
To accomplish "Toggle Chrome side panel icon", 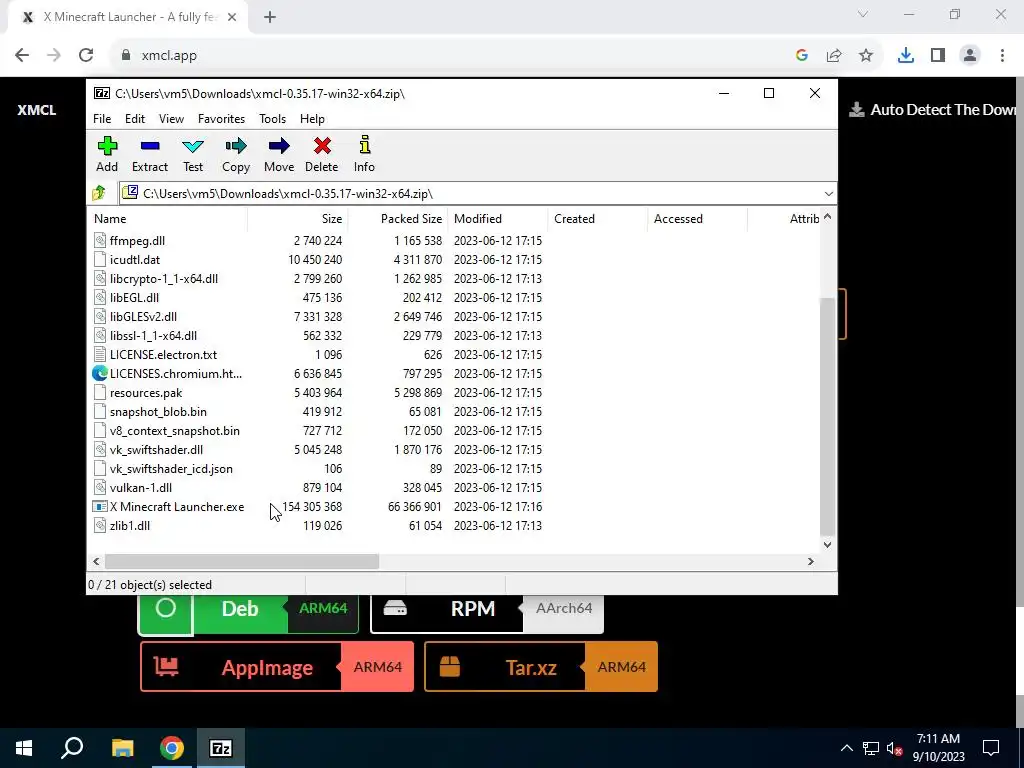I will point(938,56).
